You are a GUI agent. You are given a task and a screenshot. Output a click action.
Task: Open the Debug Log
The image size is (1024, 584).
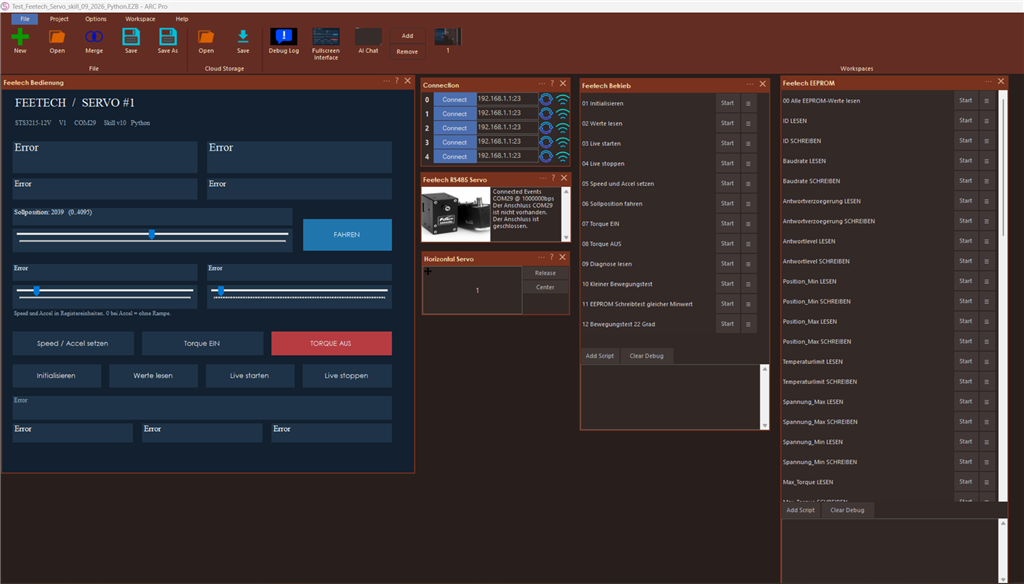coord(283,37)
